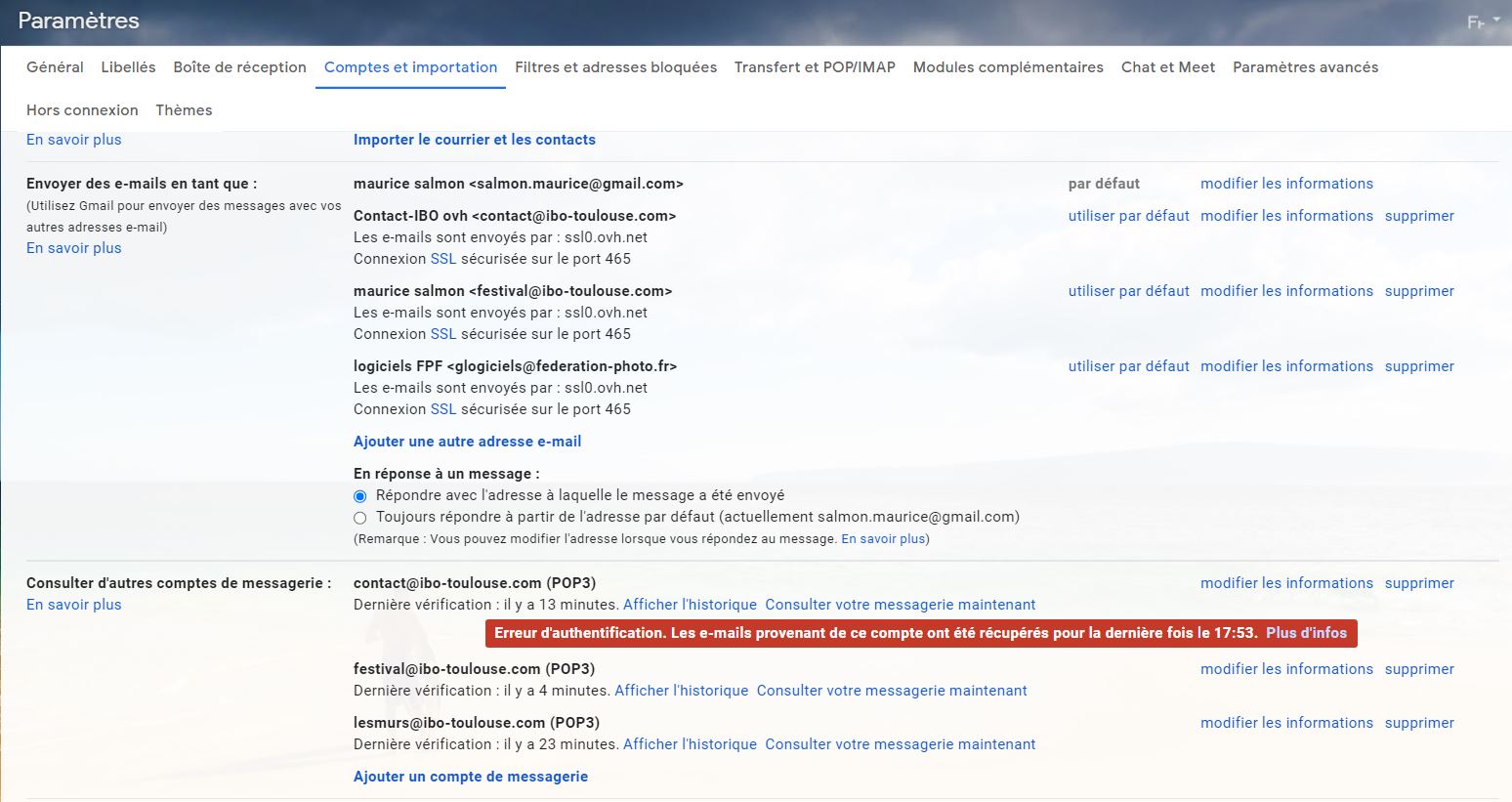Open the SSL link under Contact-IBO ovh
Viewport: 1512px width, 802px height.
[442, 259]
